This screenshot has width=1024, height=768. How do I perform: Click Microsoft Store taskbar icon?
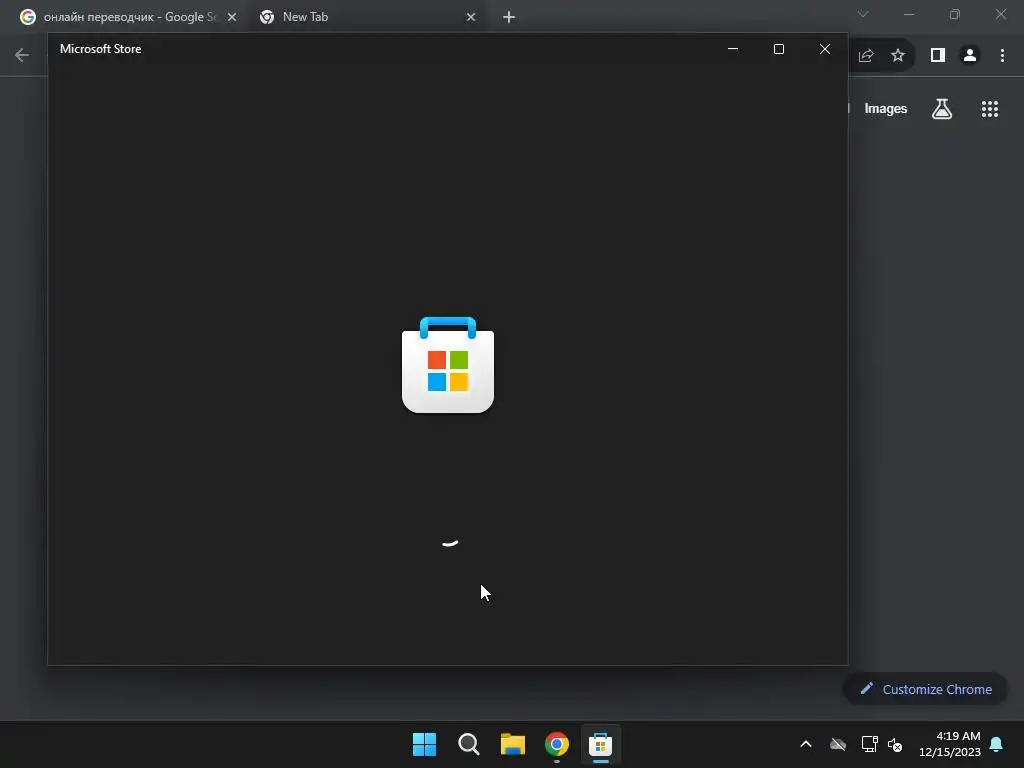click(x=600, y=744)
